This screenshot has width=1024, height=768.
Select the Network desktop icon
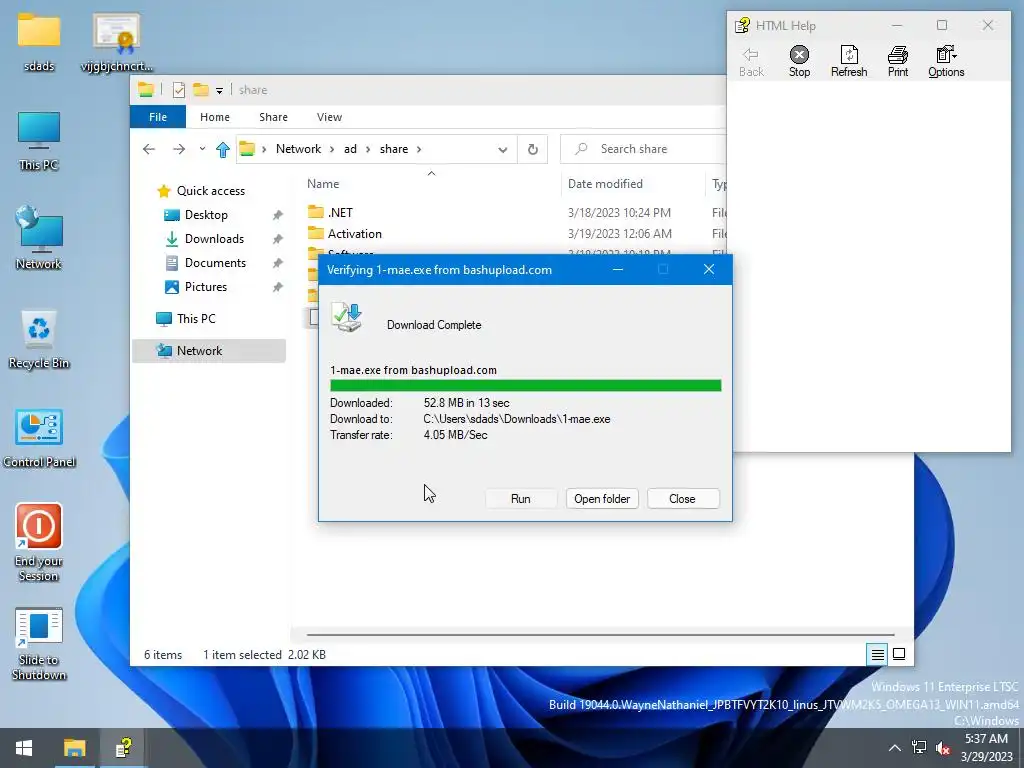(39, 238)
